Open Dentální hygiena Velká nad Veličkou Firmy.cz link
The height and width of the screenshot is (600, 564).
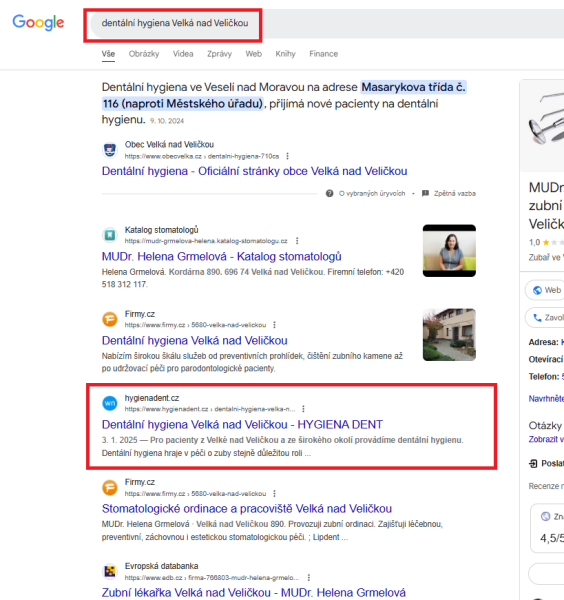click(x=194, y=341)
